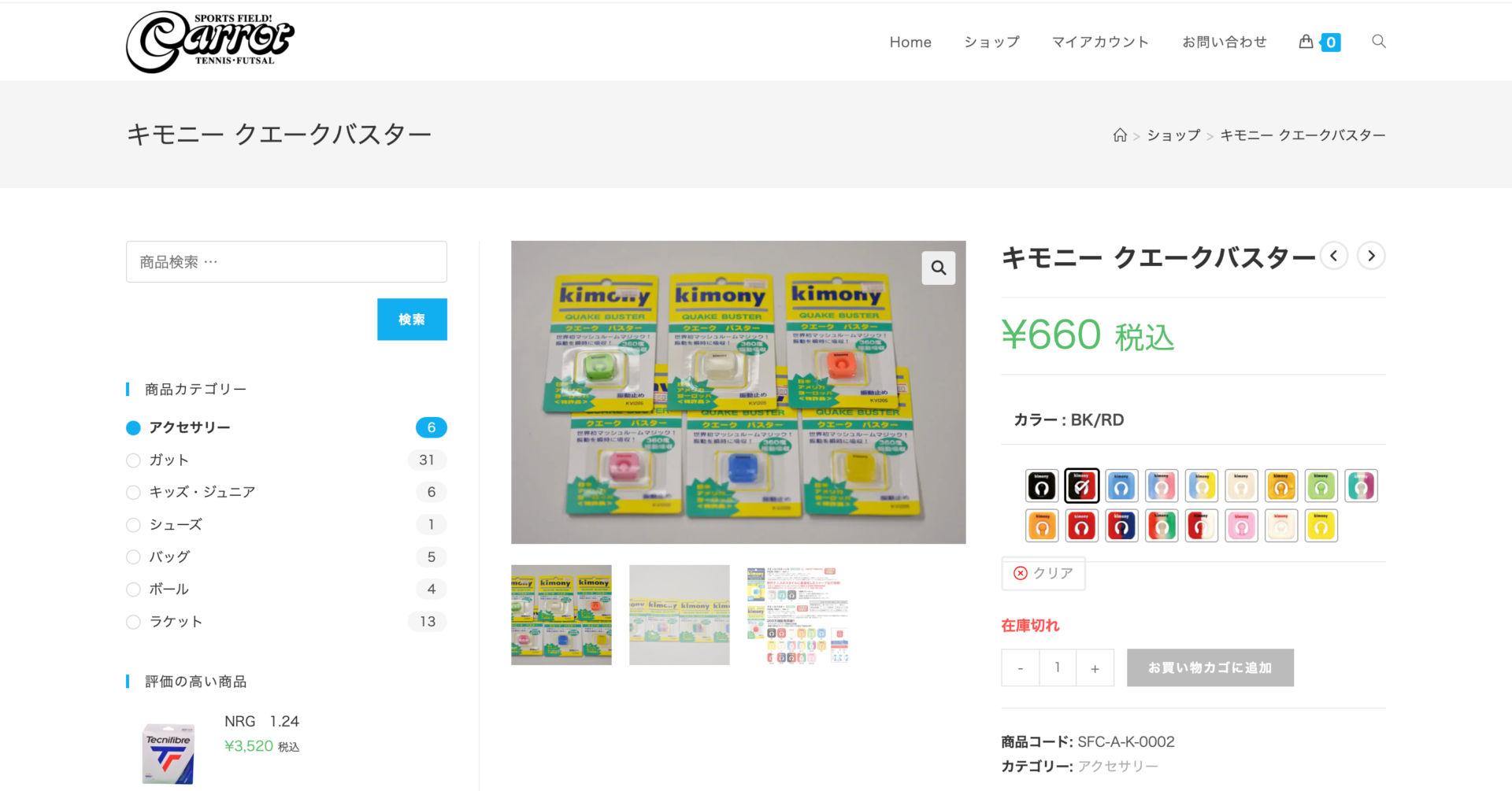Zoom the product image with magnifier
Viewport: 1512px width, 791px height.
pyautogui.click(x=938, y=268)
